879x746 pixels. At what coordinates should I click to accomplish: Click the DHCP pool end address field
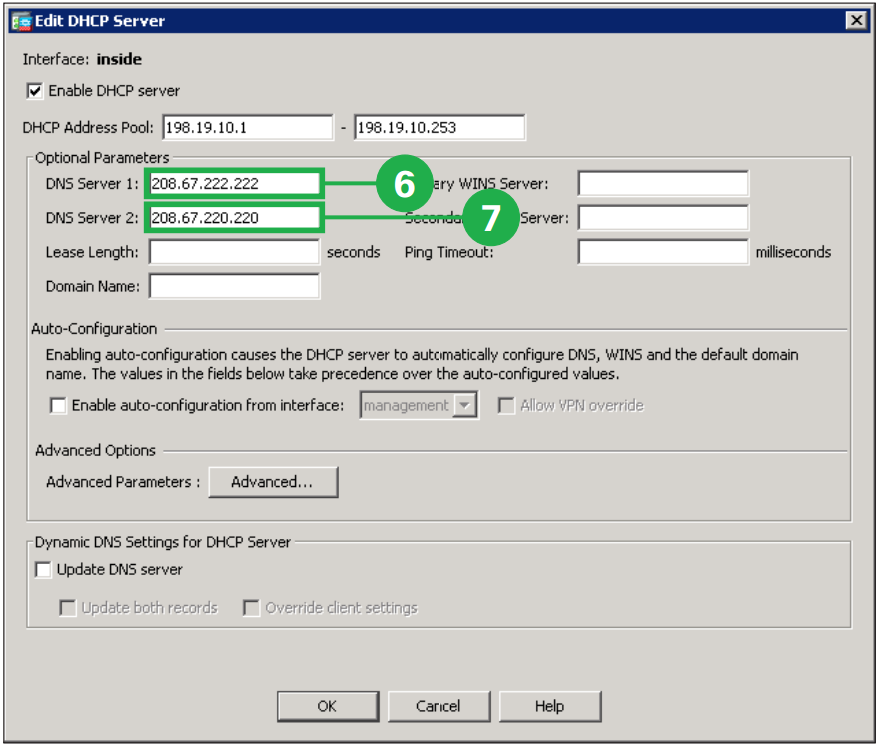[x=439, y=128]
